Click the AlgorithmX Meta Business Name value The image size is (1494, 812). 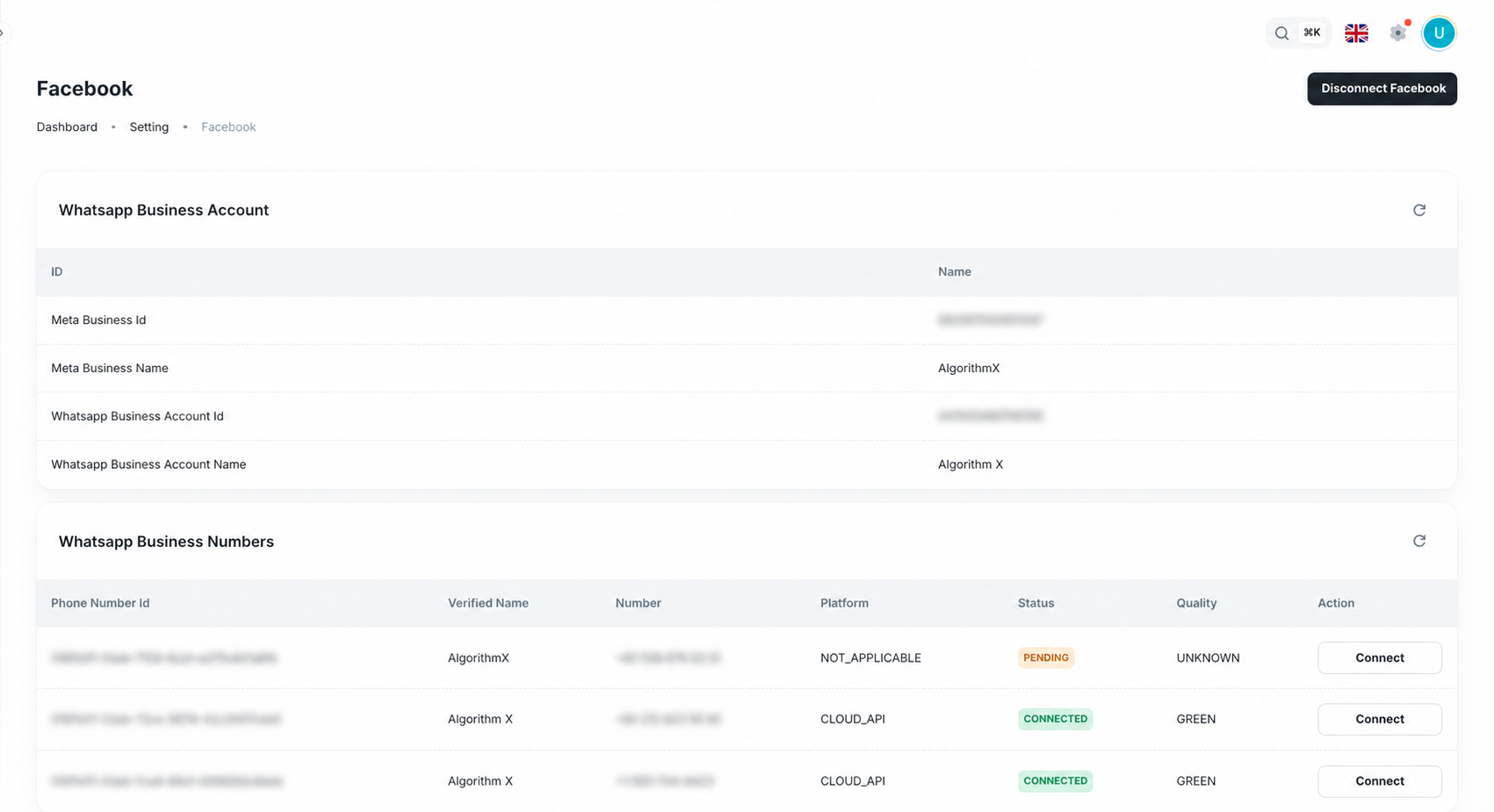pyautogui.click(x=969, y=368)
